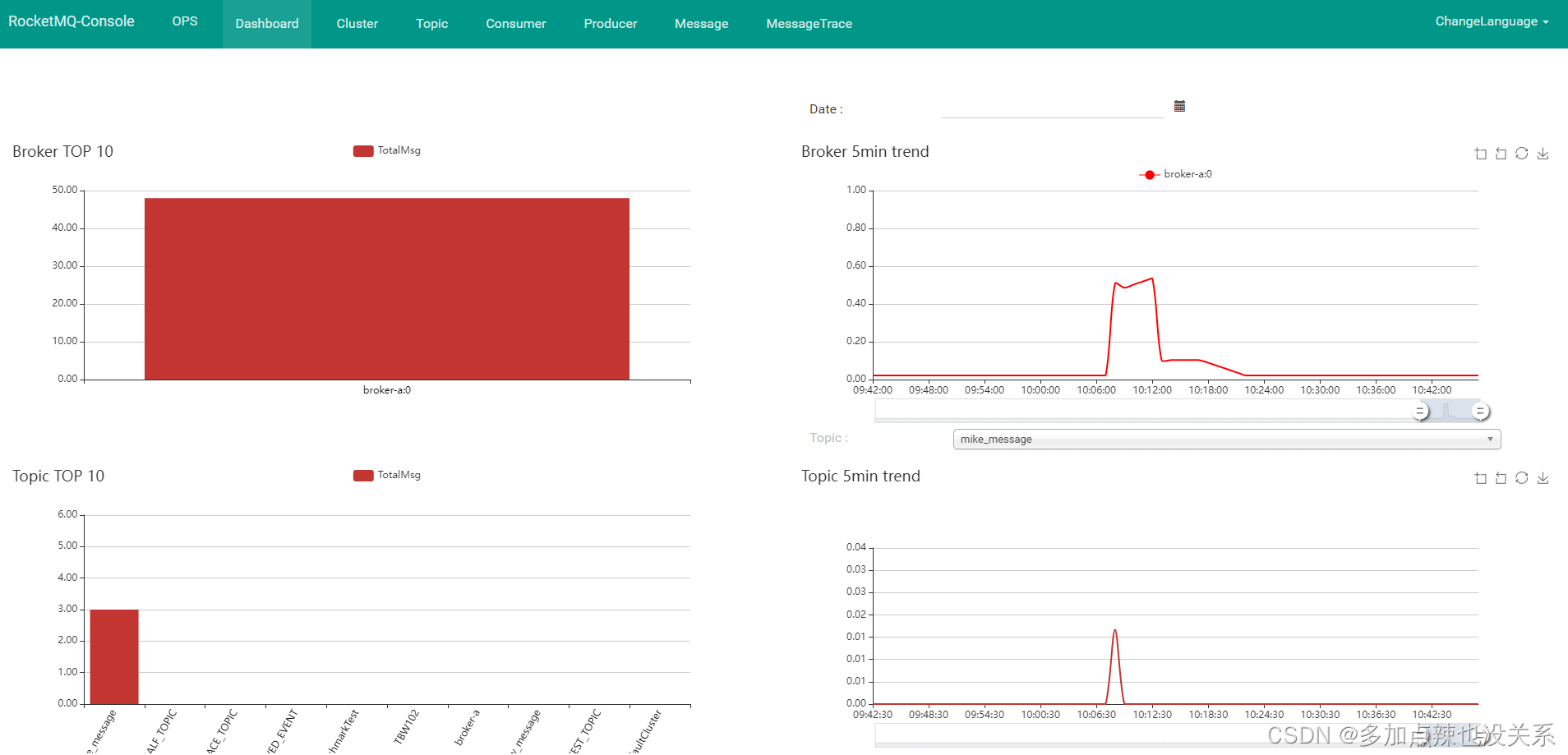Click the 10:12:00 time label on Broker trend
Image resolution: width=1568 pixels, height=755 pixels.
click(1152, 390)
